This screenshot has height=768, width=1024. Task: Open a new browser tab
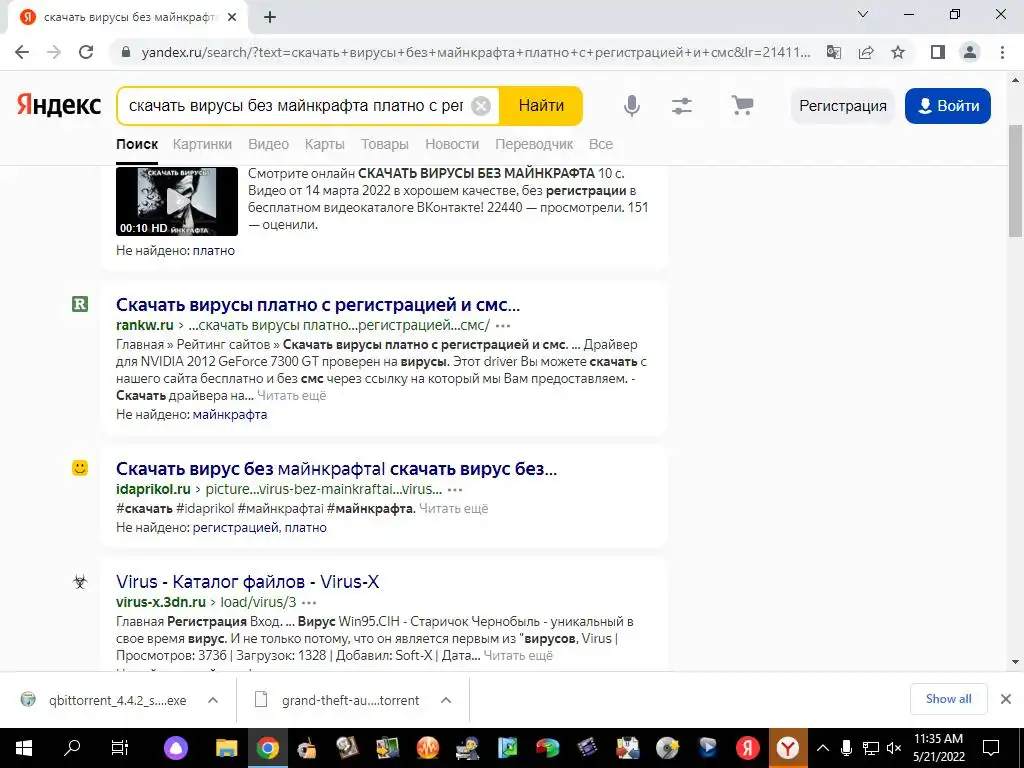pos(270,18)
